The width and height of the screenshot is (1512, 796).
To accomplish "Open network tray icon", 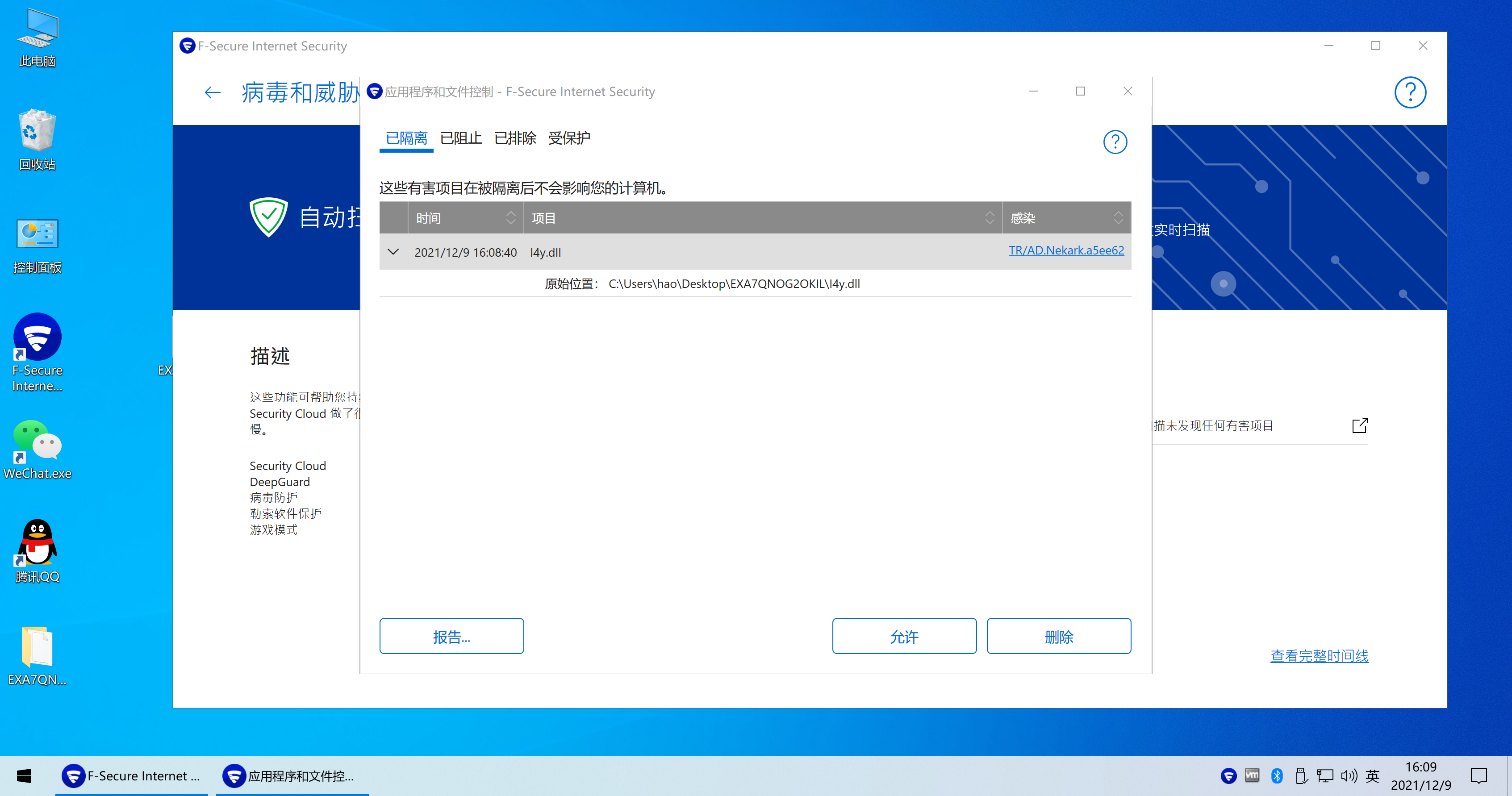I will point(1325,776).
